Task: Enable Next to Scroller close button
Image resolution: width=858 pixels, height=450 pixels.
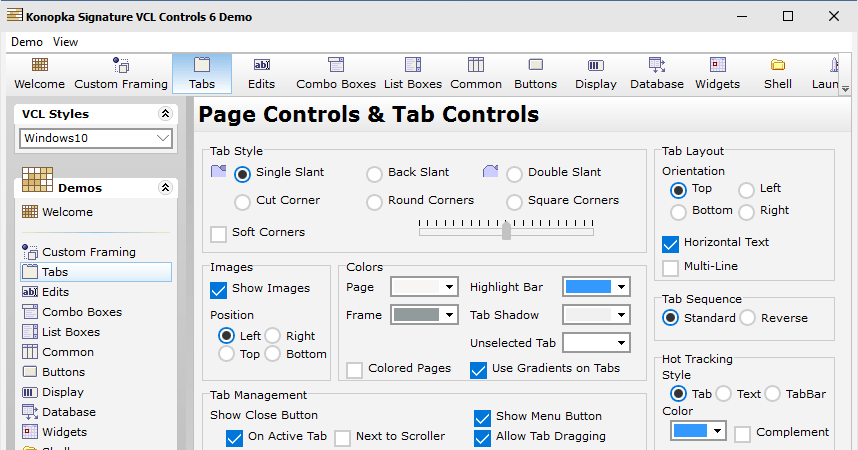Action: coord(343,439)
